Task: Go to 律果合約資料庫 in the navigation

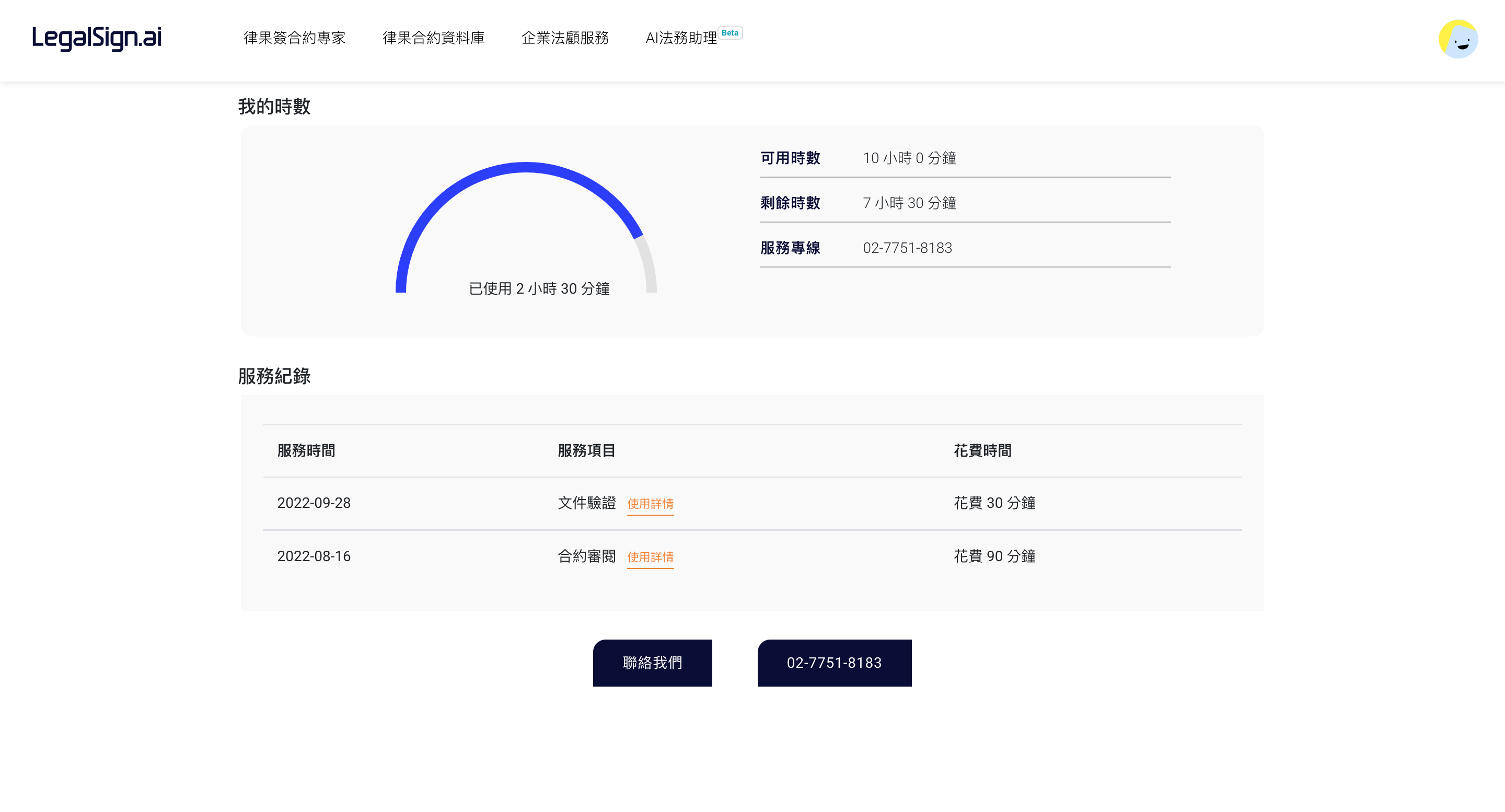Action: click(433, 38)
